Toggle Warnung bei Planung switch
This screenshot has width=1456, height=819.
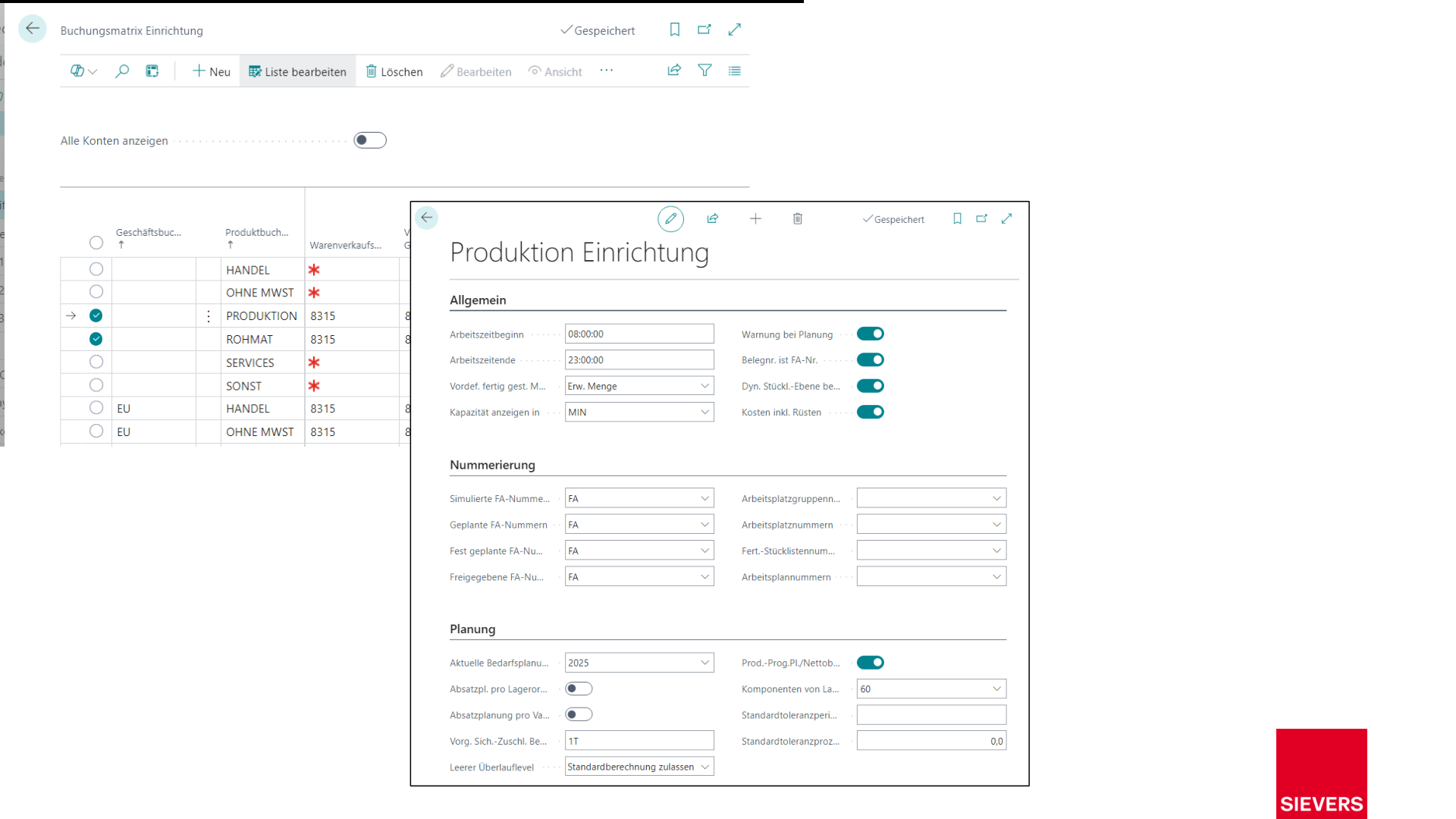[x=871, y=334]
